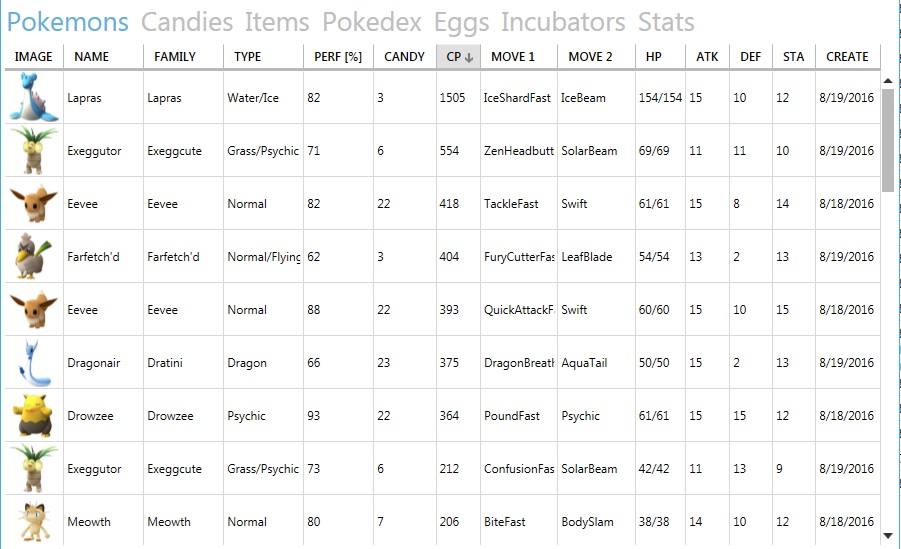
Task: Select the Farfetch'd sprite icon
Action: [x=34, y=256]
